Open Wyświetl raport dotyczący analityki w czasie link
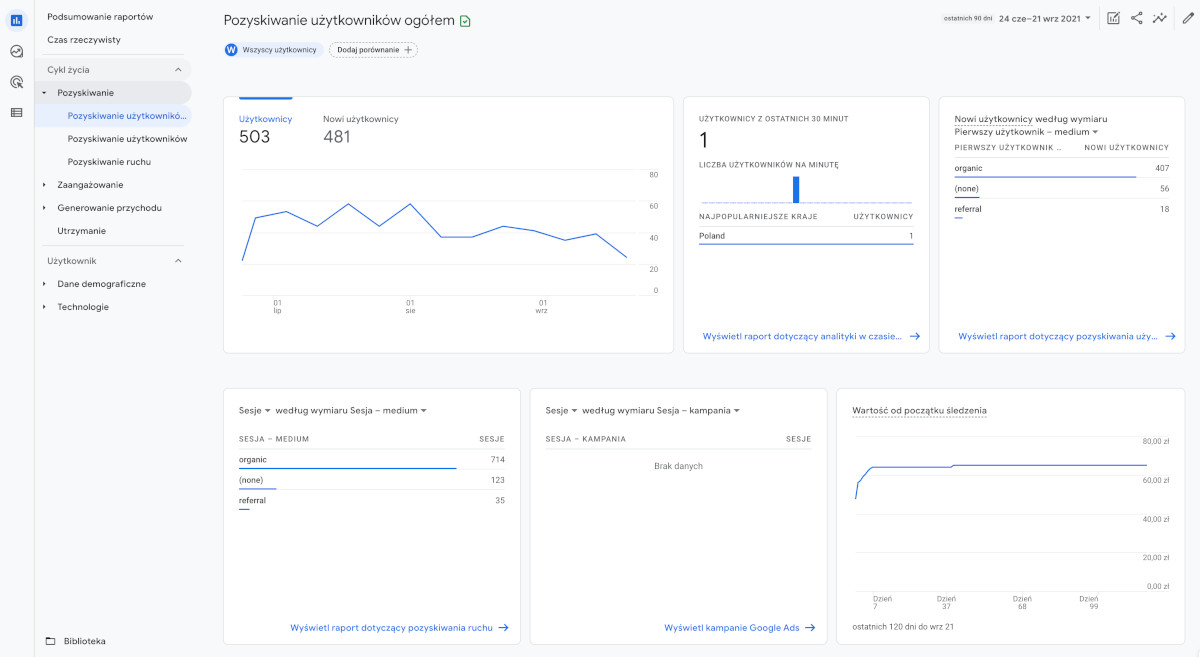The width and height of the screenshot is (1200, 657). (811, 337)
